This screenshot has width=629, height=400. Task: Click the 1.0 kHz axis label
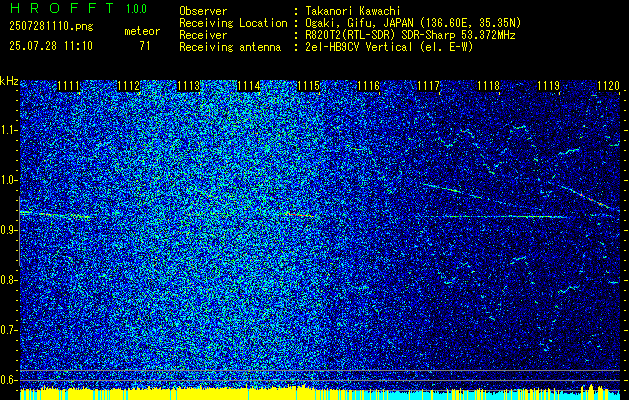pos(8,181)
